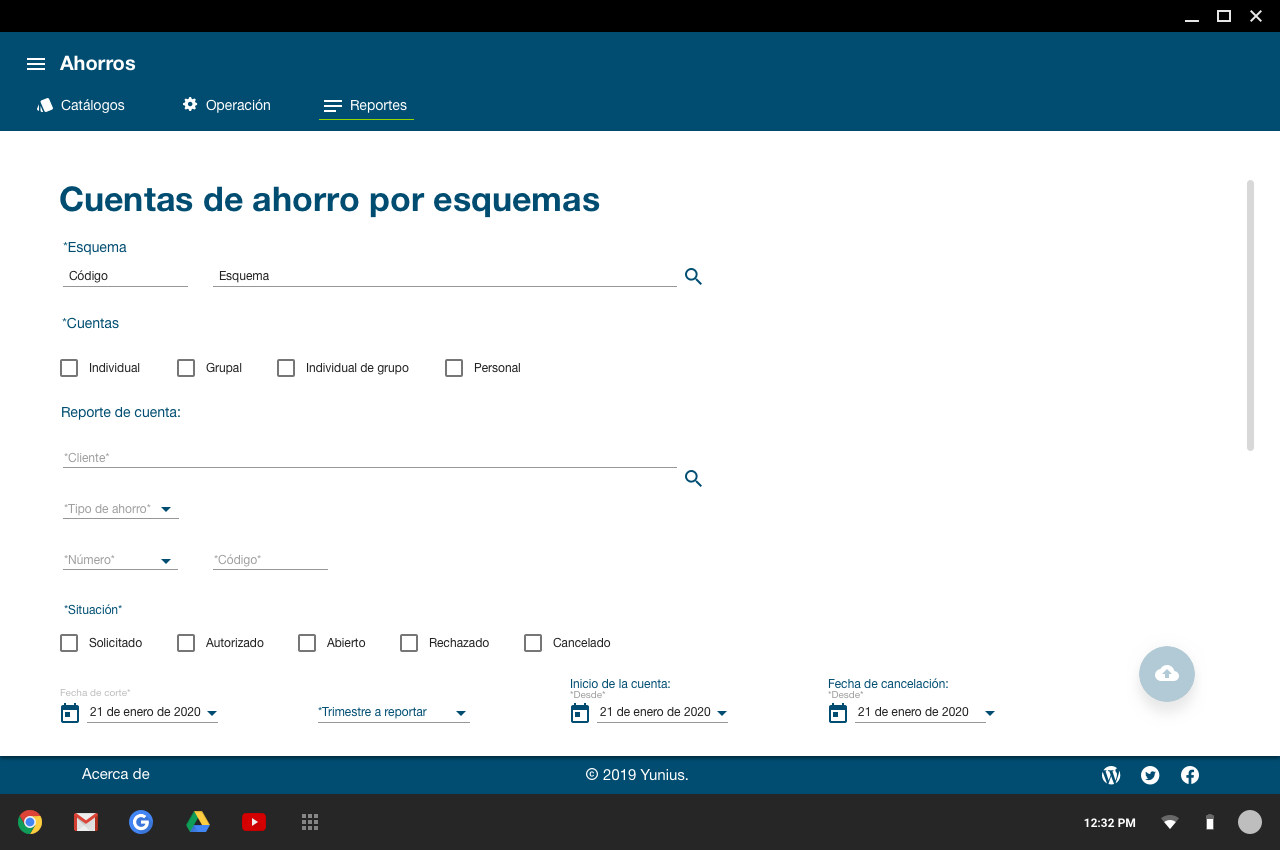
Task: Tick the Autorizado situation checkbox
Action: [186, 643]
